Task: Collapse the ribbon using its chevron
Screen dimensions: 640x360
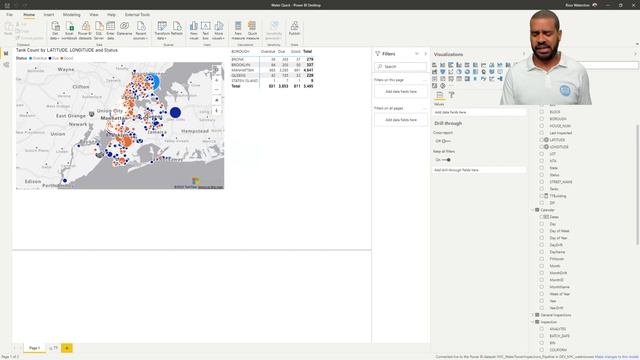Action: coord(637,44)
